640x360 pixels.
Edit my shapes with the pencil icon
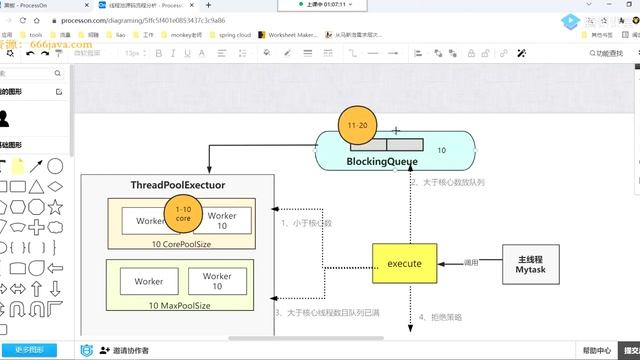59,92
